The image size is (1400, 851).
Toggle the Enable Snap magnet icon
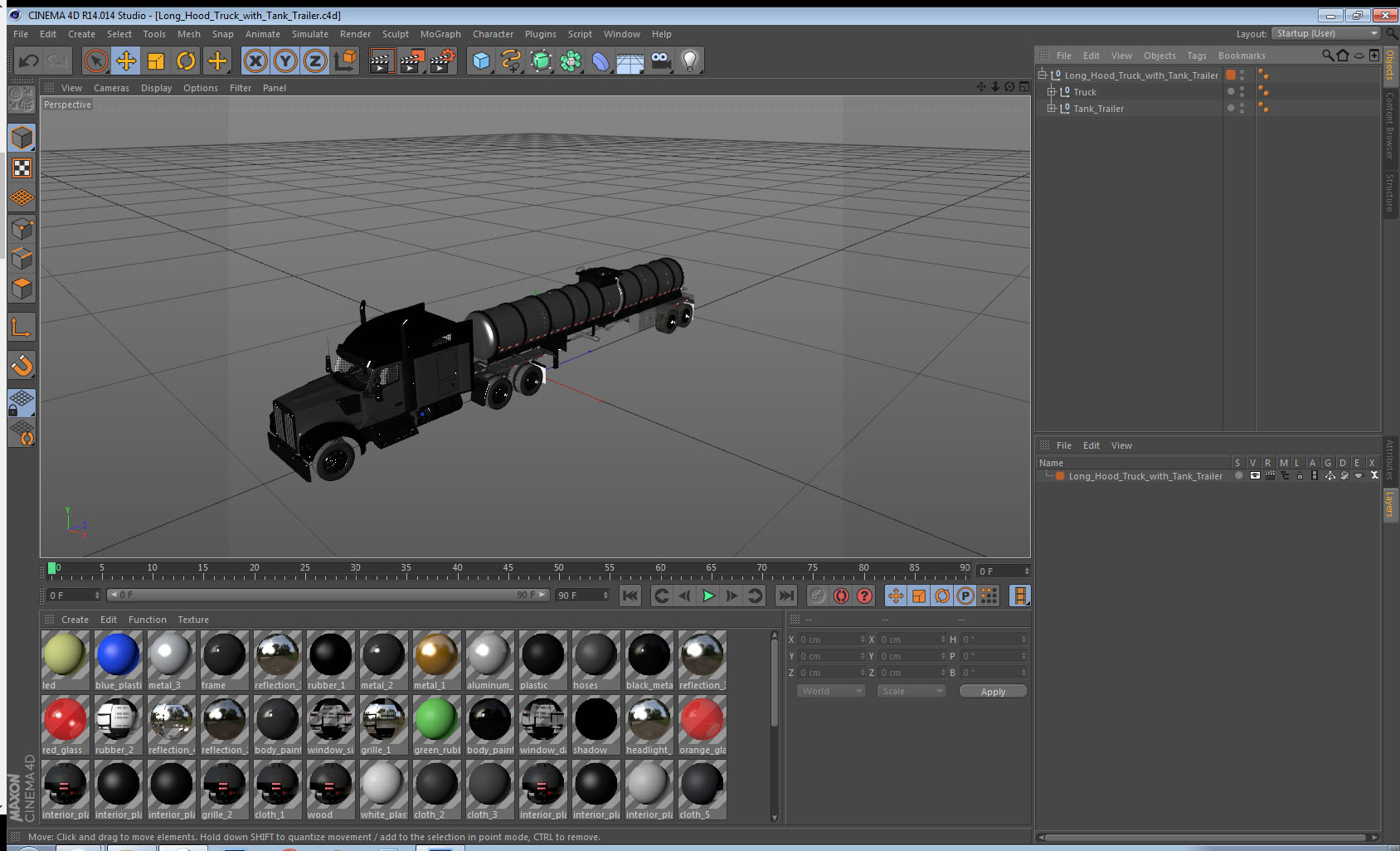pyautogui.click(x=22, y=365)
